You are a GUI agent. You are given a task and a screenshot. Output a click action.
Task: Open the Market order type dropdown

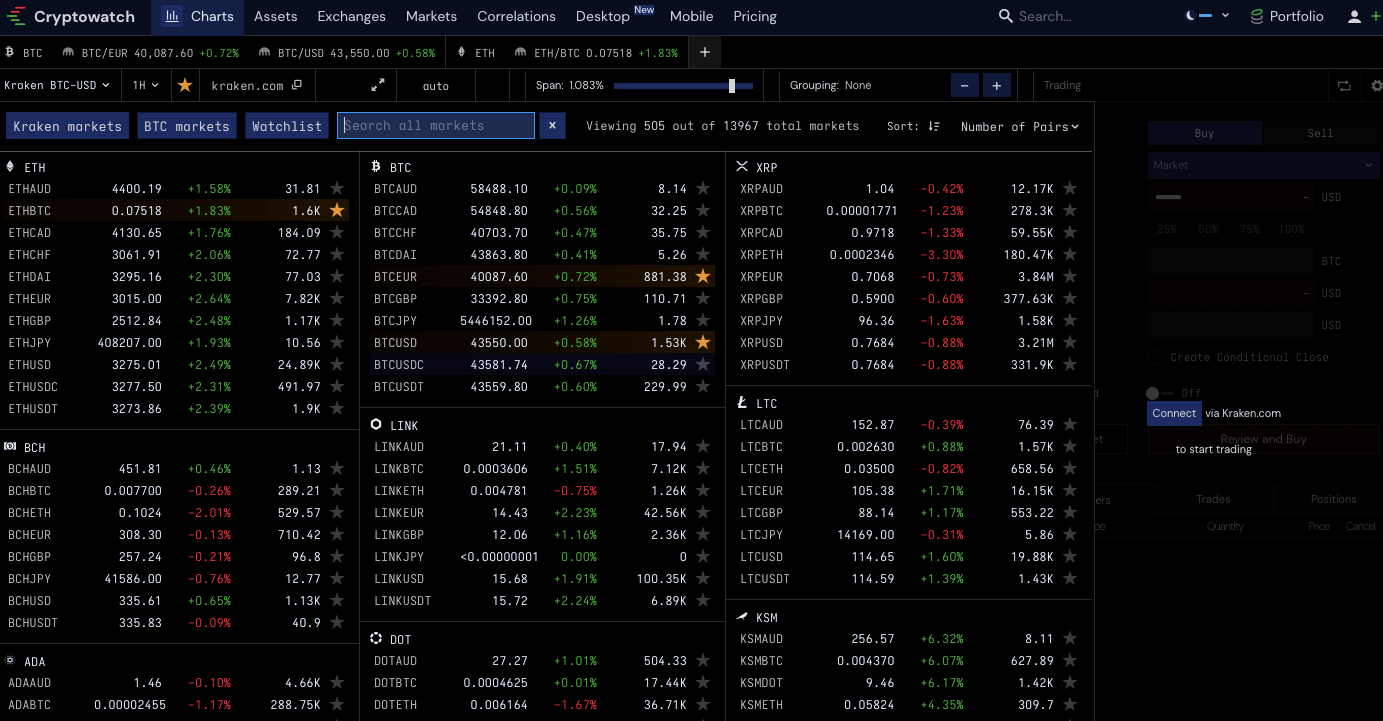(1263, 165)
